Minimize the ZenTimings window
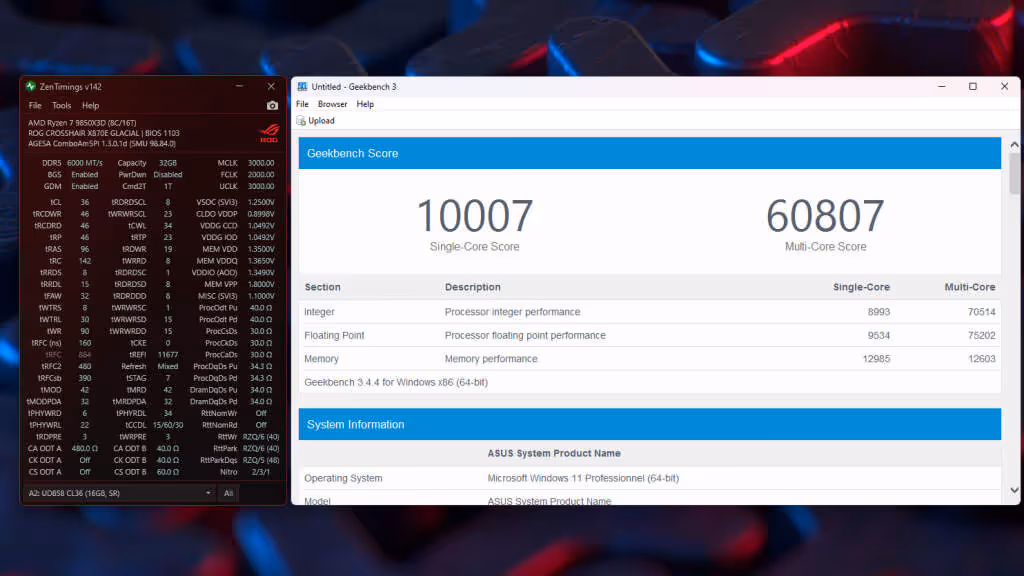 click(240, 86)
